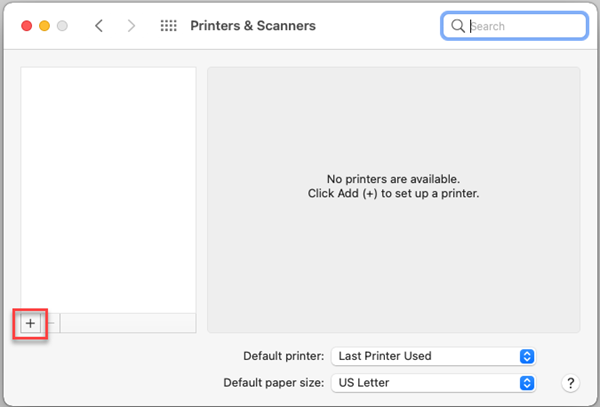Viewport: 600px width, 407px height.
Task: Click blue arrows beside Last Printer Used
Action: coord(527,356)
